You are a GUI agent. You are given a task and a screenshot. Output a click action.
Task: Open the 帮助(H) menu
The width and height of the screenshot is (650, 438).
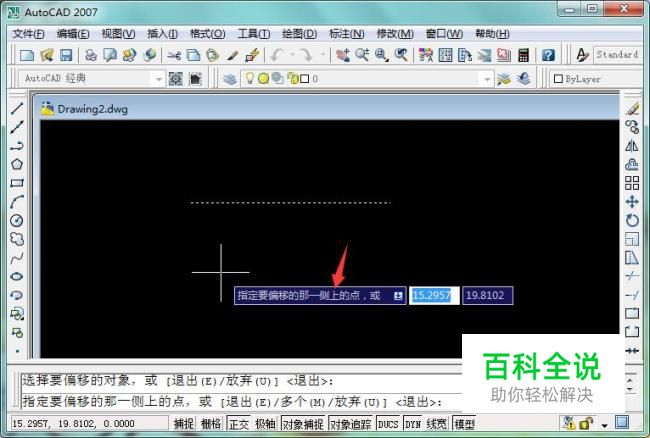(492, 34)
